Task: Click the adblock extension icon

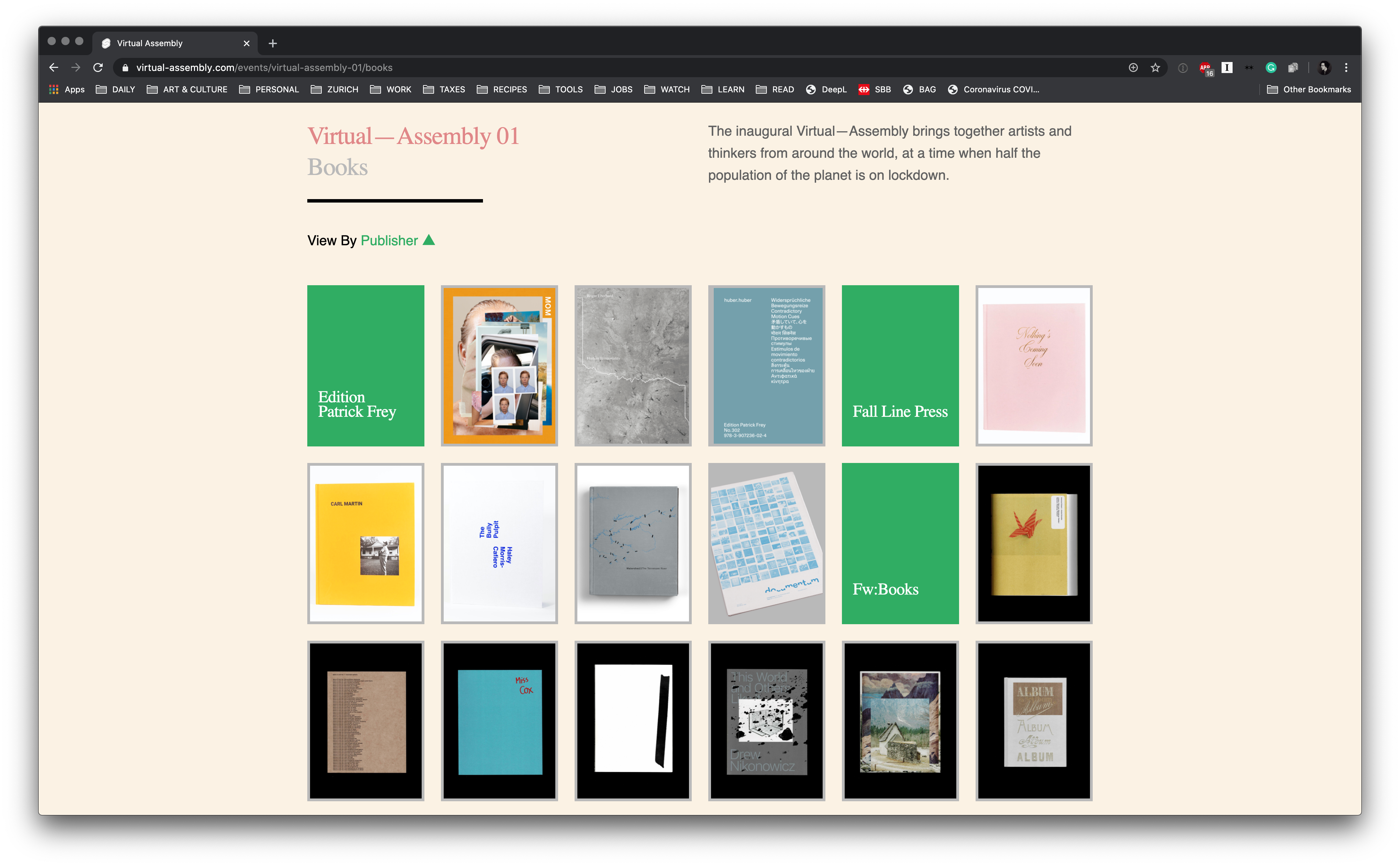Action: point(1205,68)
